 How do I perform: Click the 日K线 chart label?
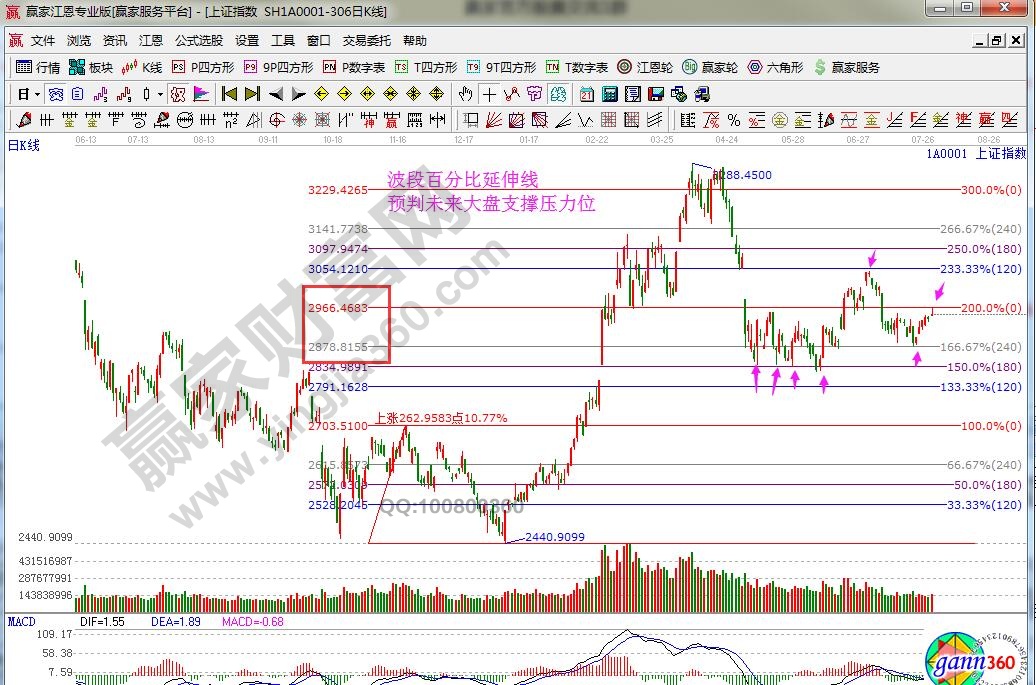pos(24,145)
